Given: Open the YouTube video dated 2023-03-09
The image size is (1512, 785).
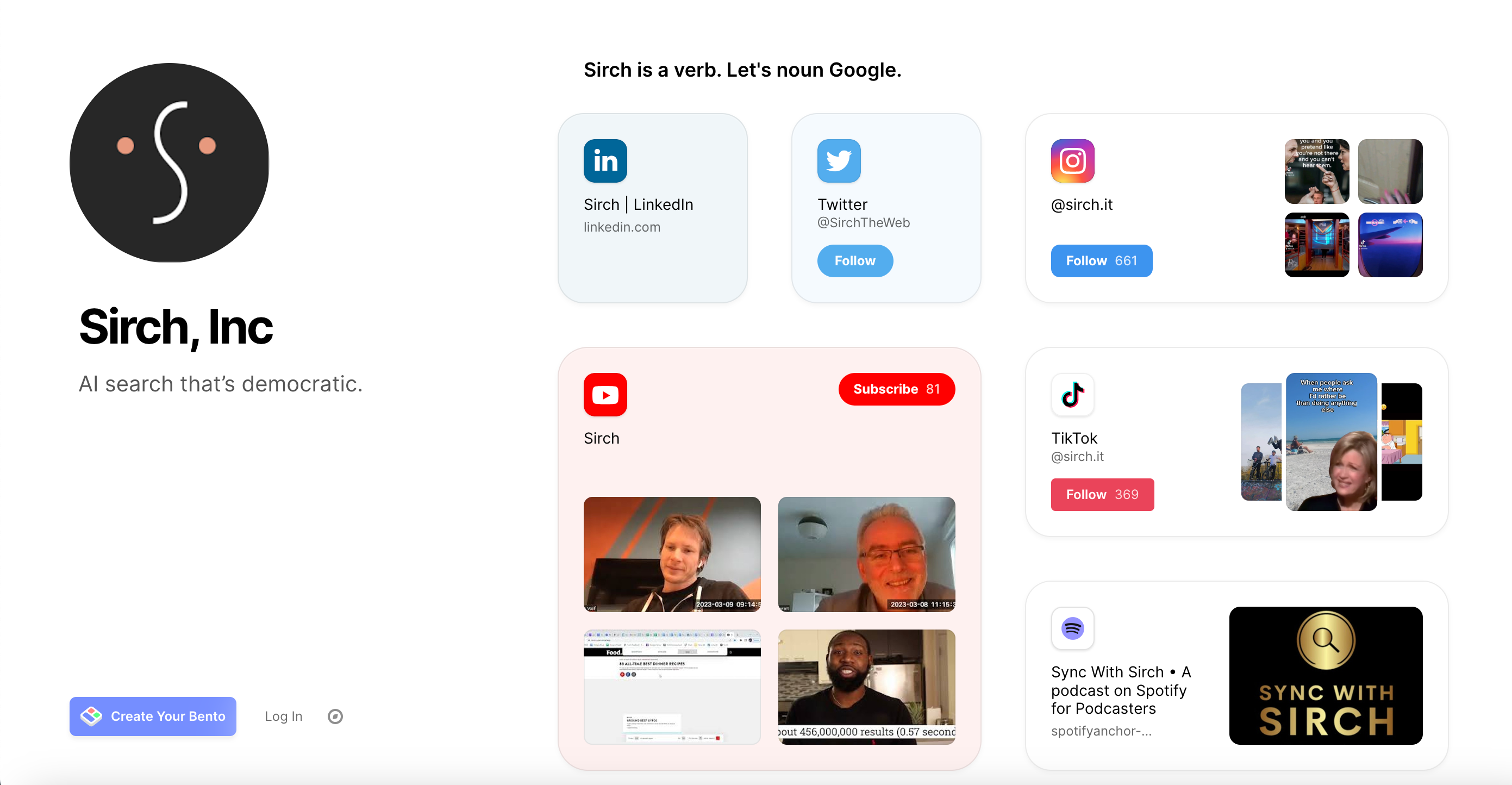Looking at the screenshot, I should pos(671,555).
